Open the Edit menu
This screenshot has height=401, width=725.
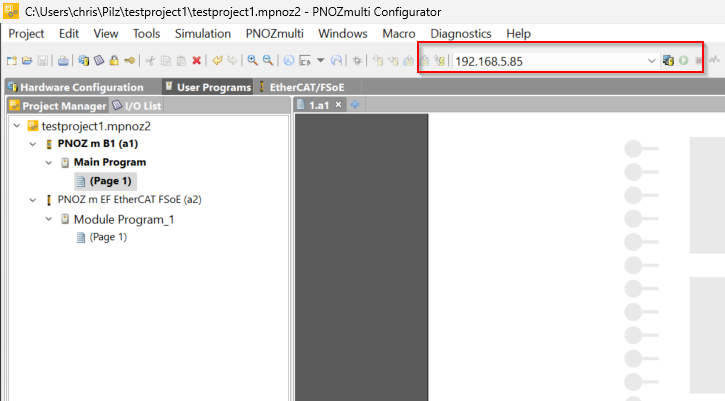(x=69, y=34)
